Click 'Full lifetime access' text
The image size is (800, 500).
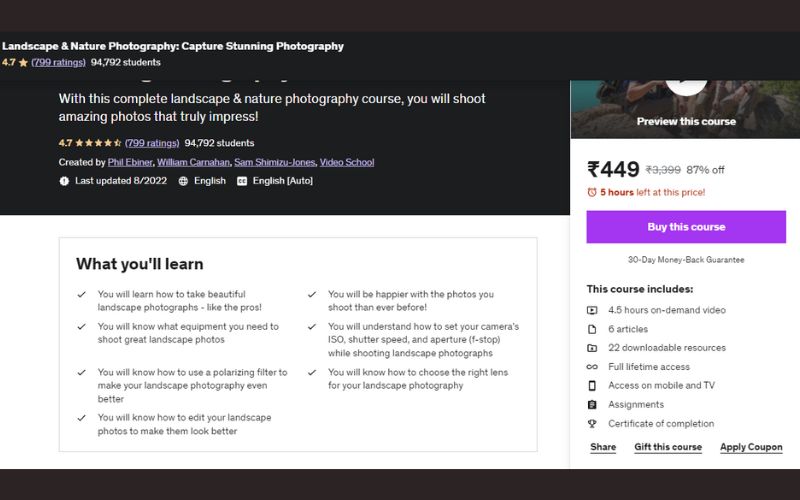click(648, 367)
